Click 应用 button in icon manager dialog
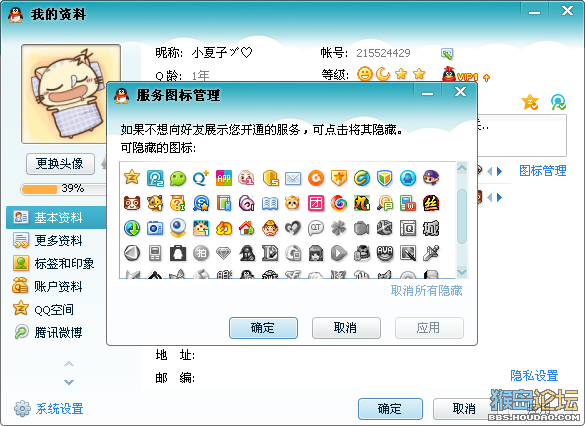Screen dimensions: 585x426 (x=429, y=328)
